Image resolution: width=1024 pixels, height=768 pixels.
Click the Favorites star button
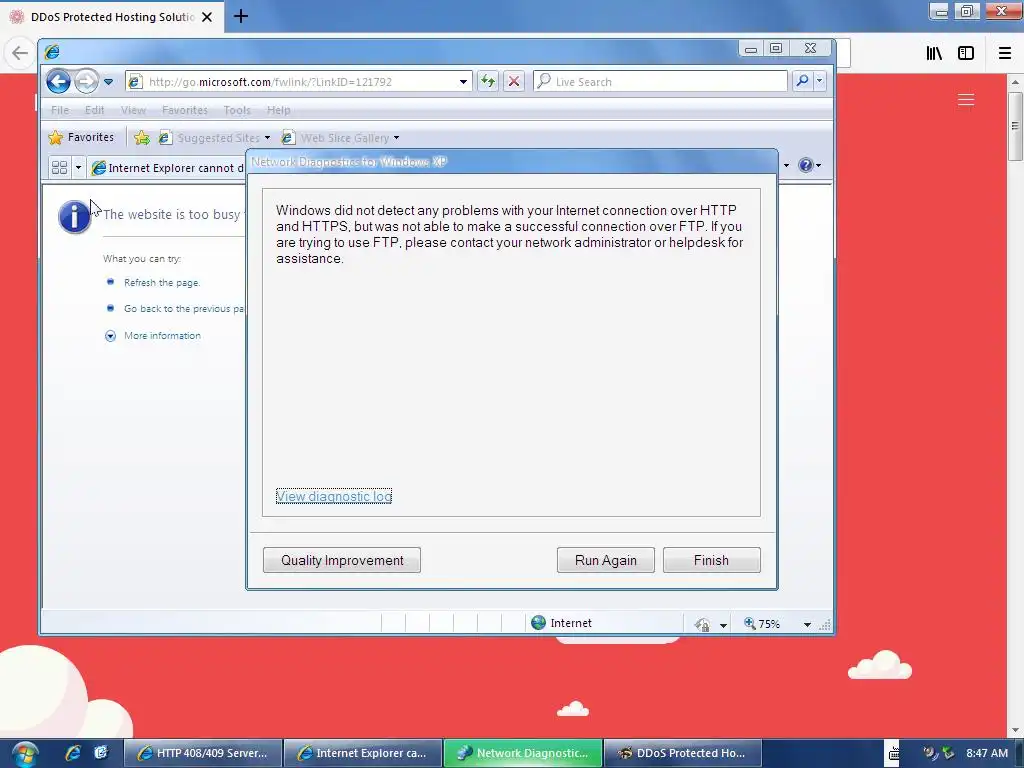[x=81, y=137]
